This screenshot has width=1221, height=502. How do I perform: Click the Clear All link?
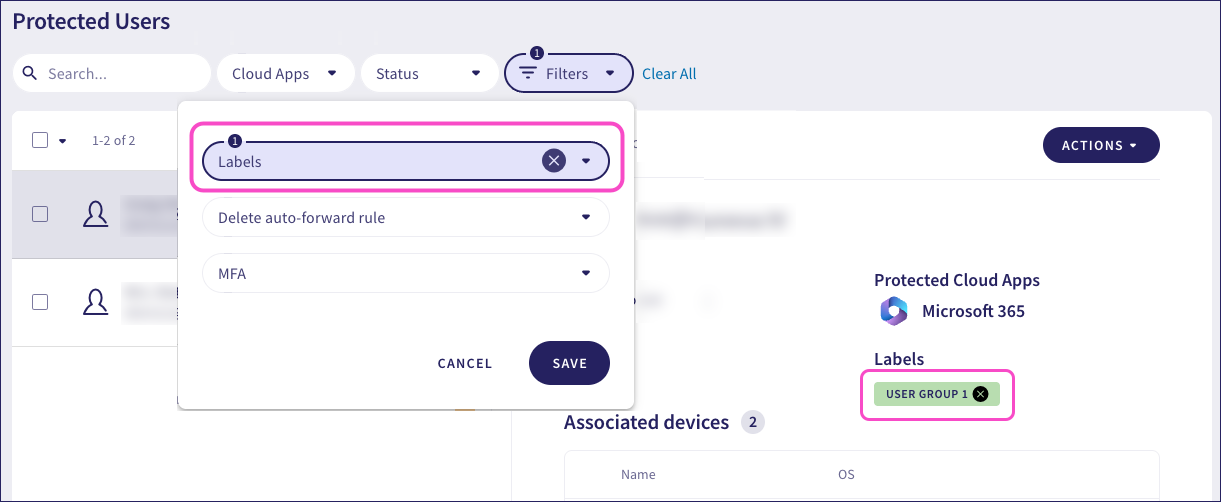[x=669, y=74]
